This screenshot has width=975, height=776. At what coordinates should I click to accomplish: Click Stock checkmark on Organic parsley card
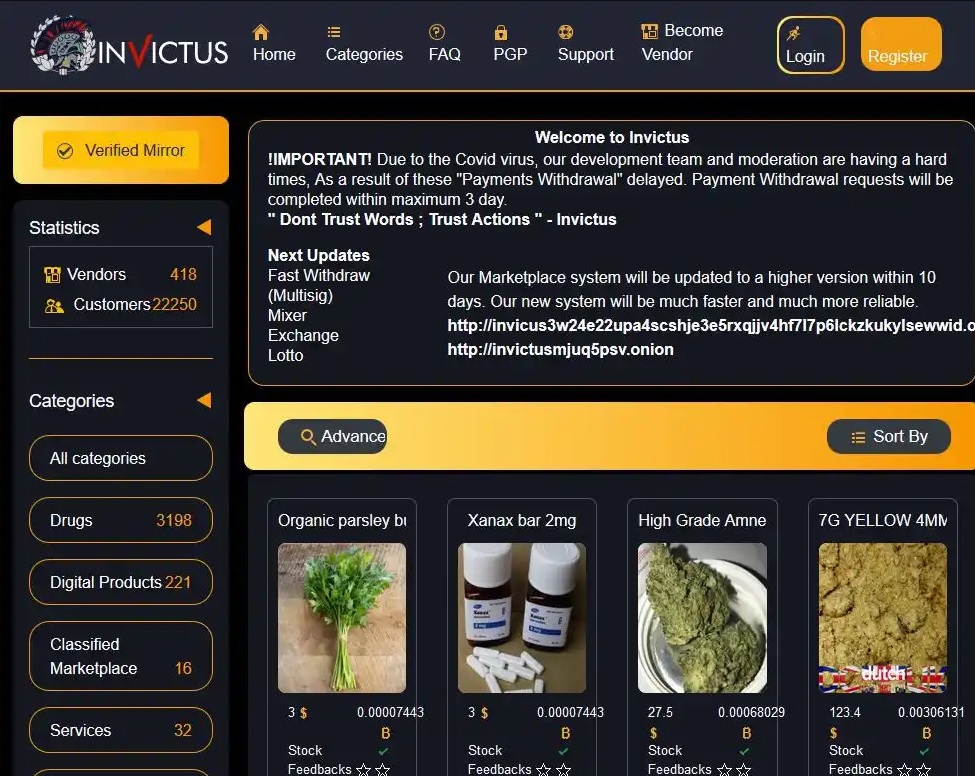click(x=384, y=751)
